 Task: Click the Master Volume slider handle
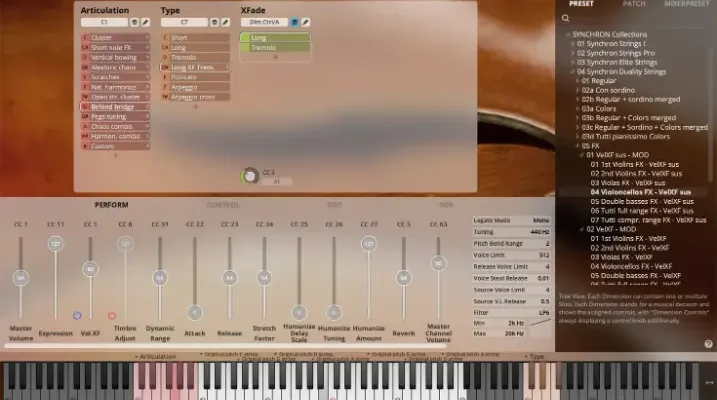pyautogui.click(x=19, y=276)
